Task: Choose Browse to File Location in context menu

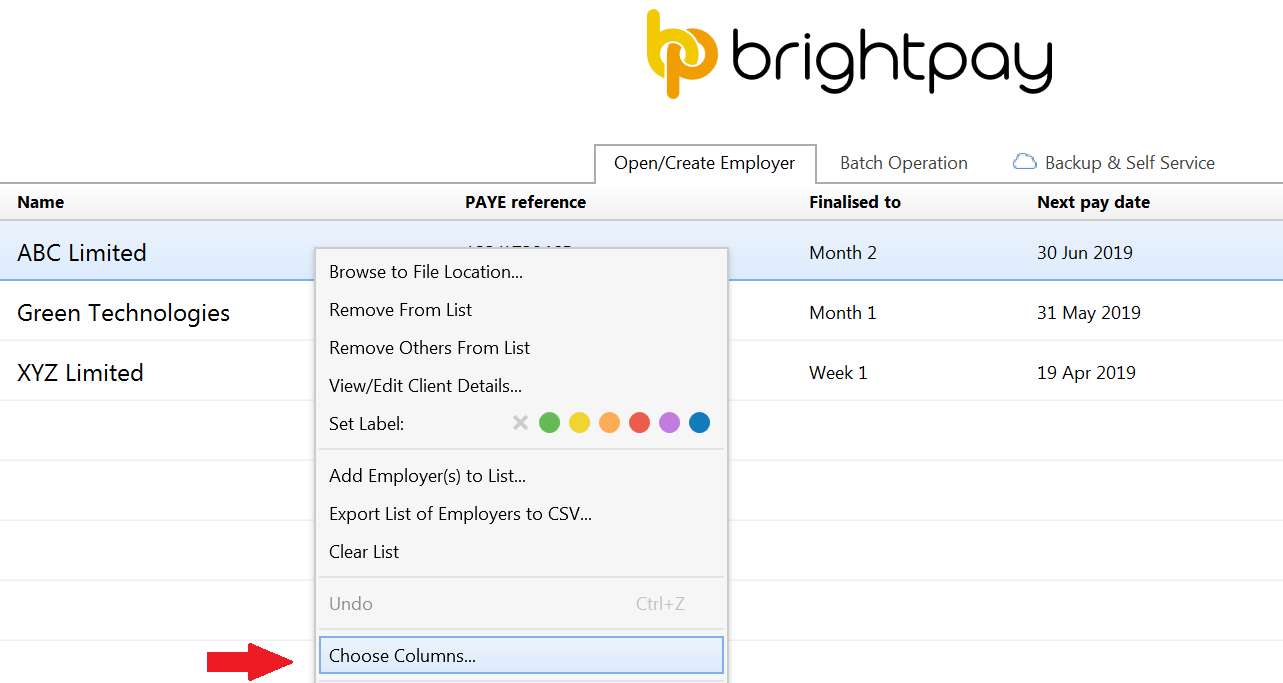Action: coord(522,272)
